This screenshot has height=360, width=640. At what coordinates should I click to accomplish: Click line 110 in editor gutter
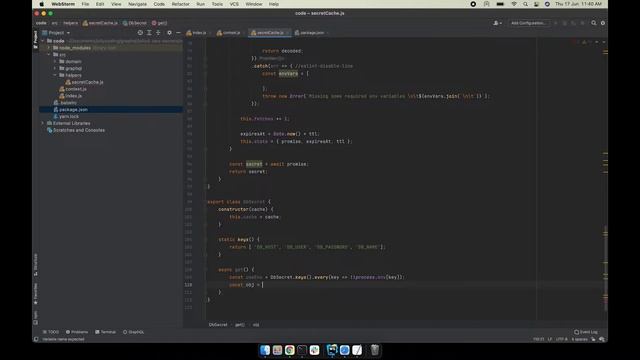[188, 285]
